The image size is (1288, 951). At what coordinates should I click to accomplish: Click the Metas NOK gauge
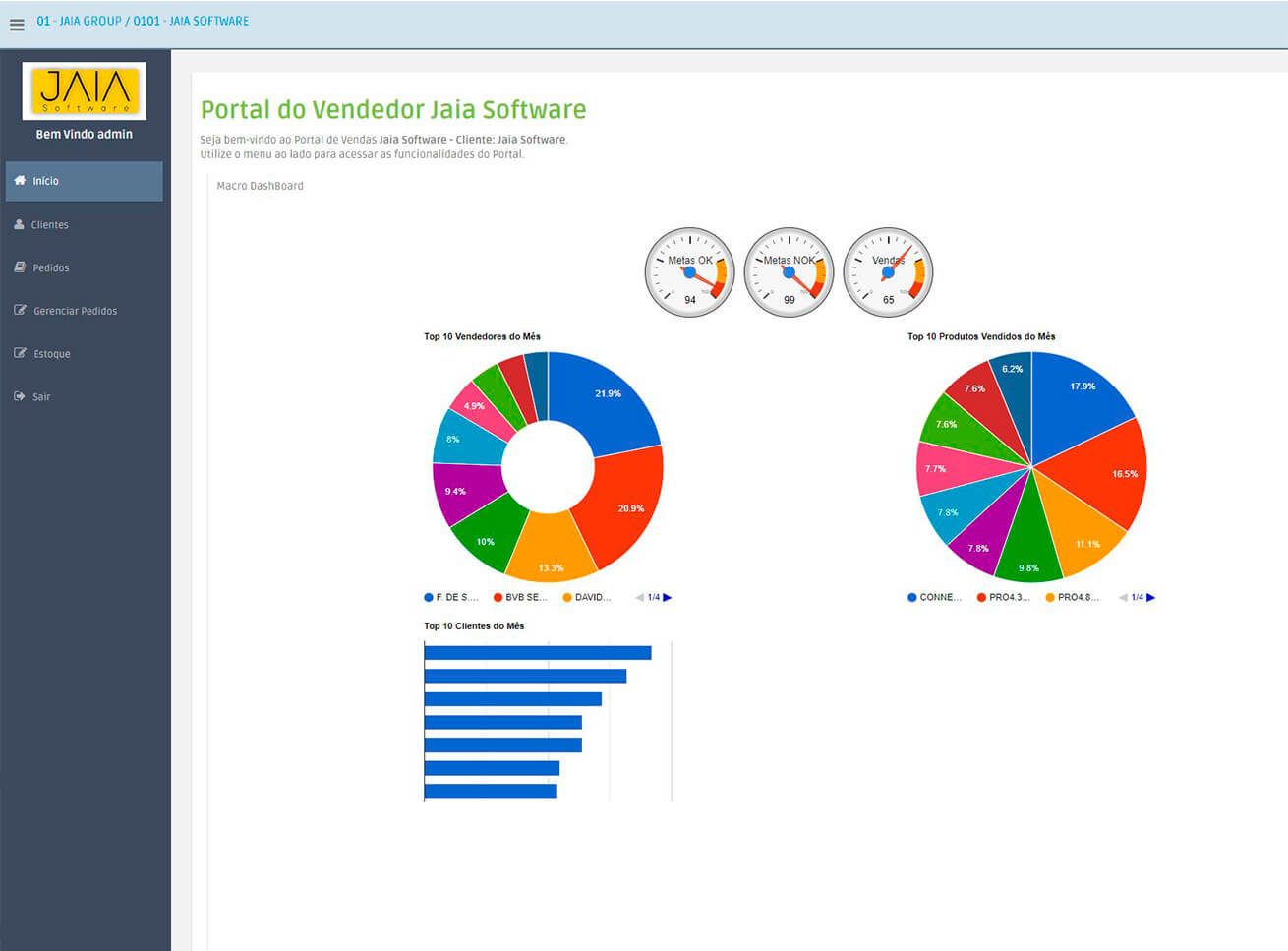[x=790, y=272]
